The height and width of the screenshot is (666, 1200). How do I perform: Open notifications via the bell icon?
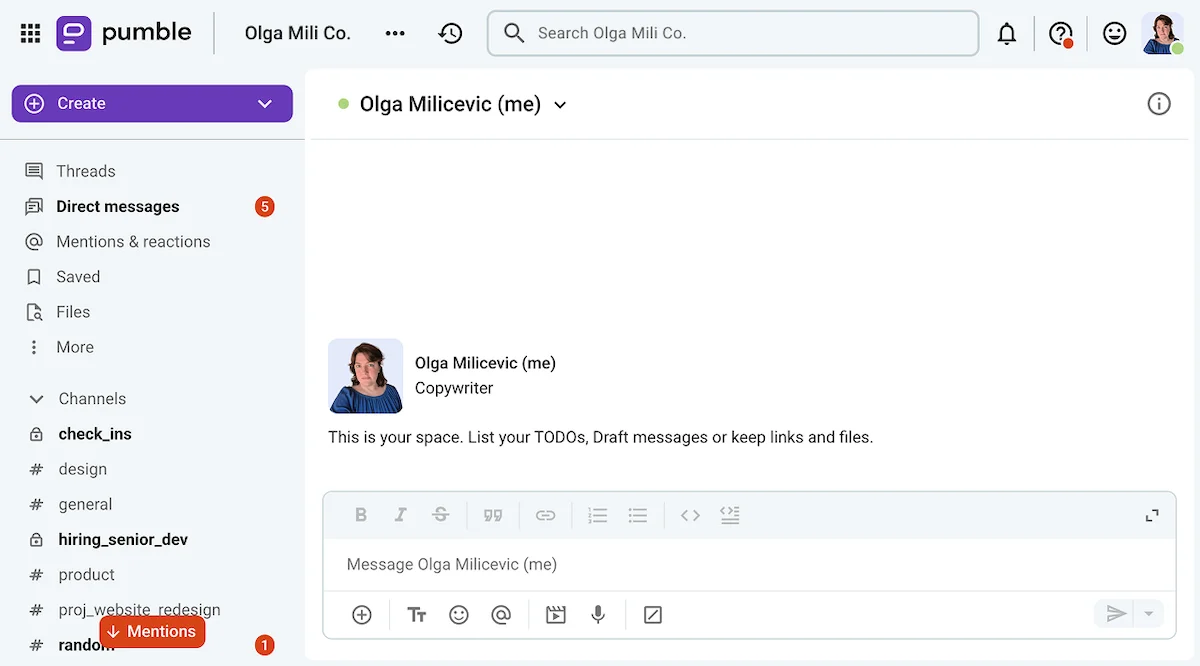[1006, 32]
